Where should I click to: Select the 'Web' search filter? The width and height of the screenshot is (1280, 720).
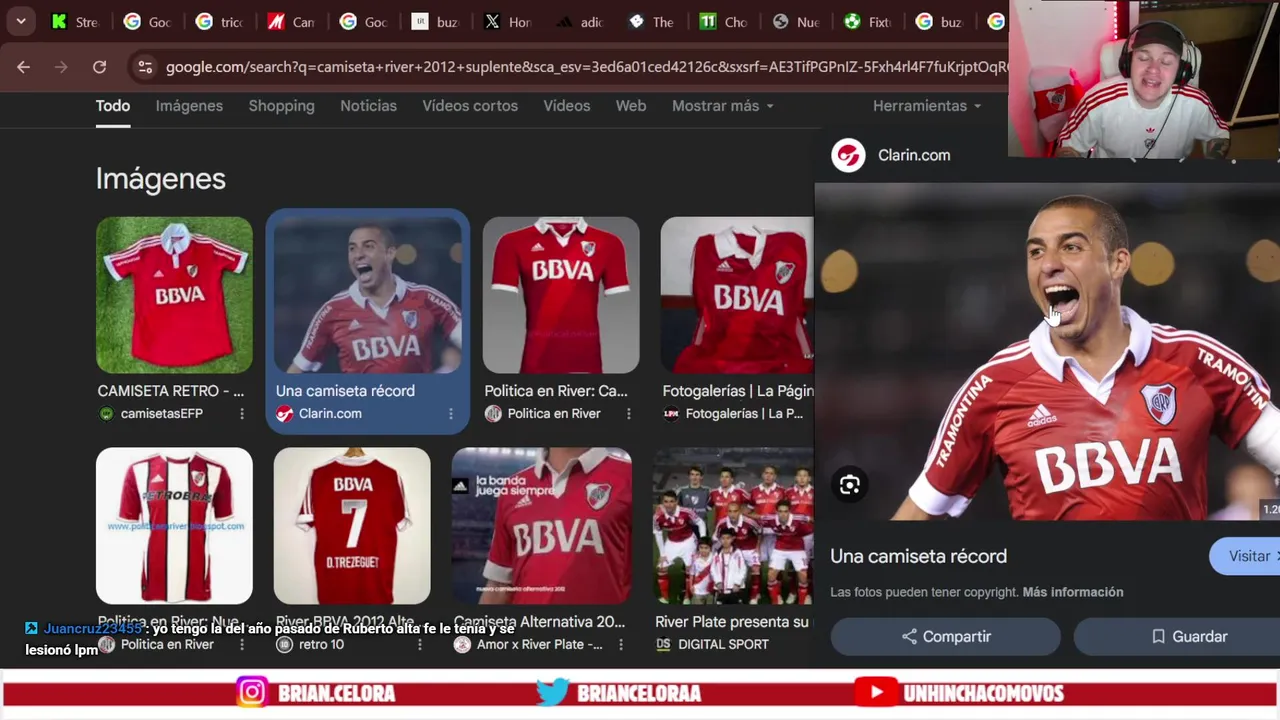pos(631,105)
